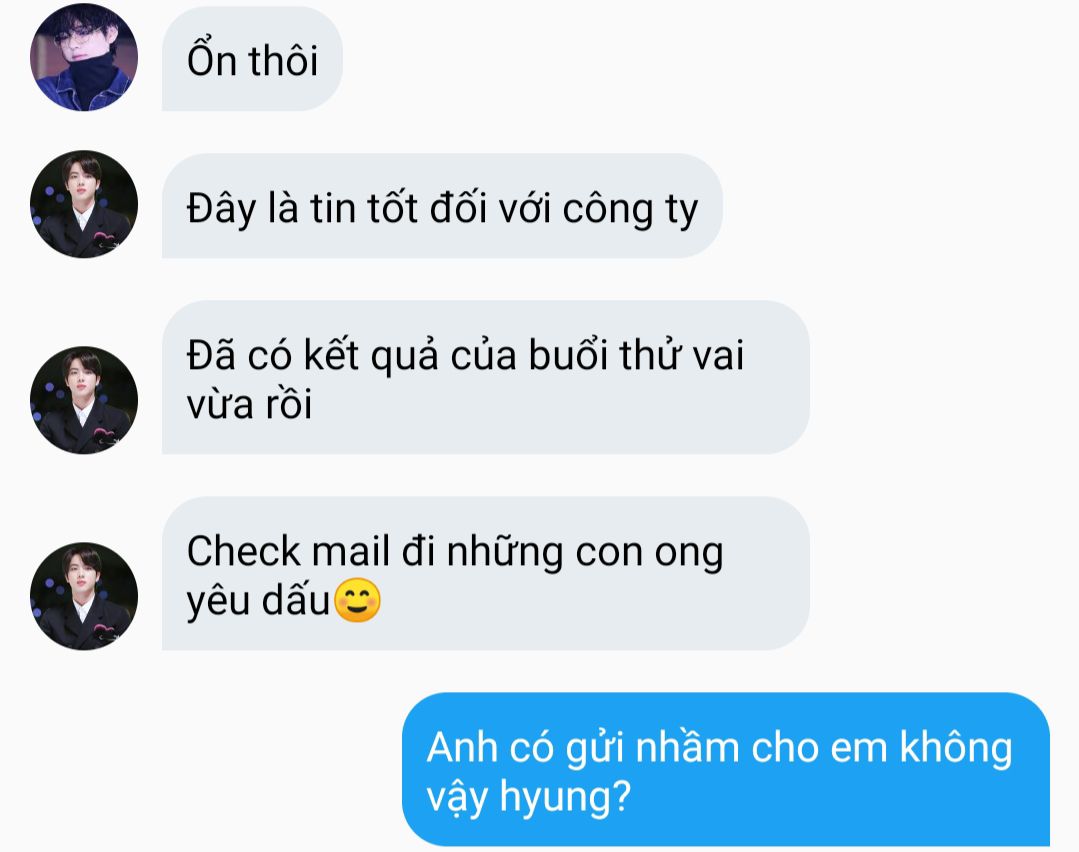1079x852 pixels.
Task: Click the words "con ong" in the Check mail message
Action: tap(649, 554)
